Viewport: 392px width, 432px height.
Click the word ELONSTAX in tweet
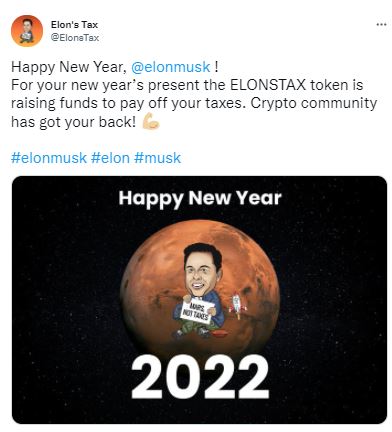(x=268, y=85)
